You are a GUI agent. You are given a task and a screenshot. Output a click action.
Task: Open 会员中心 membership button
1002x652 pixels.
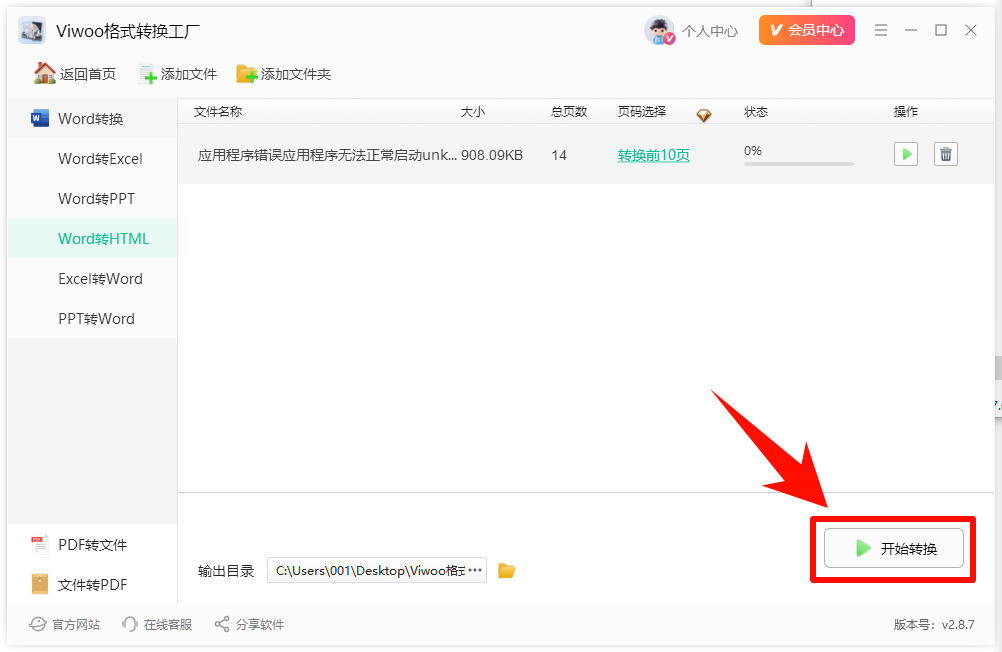point(806,30)
